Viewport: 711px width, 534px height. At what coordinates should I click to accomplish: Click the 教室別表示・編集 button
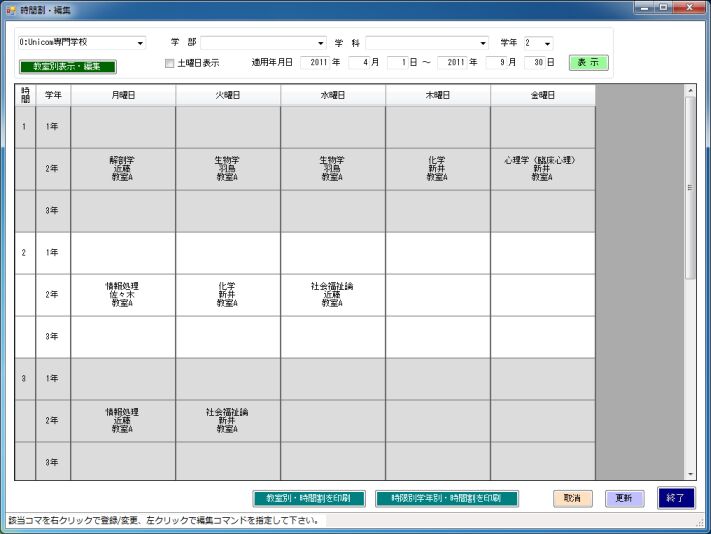point(67,67)
